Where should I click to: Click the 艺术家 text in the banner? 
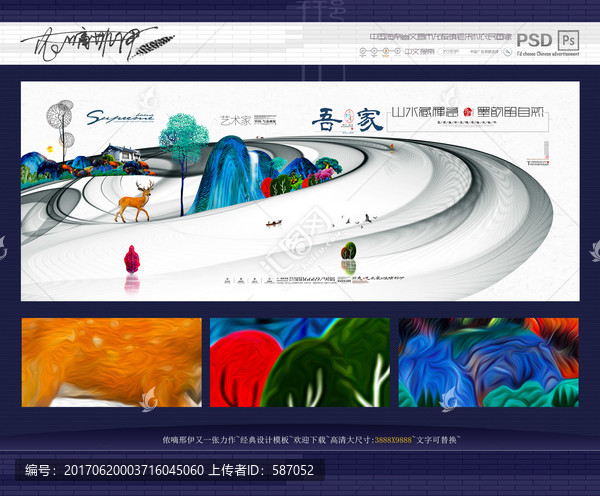click(x=235, y=121)
